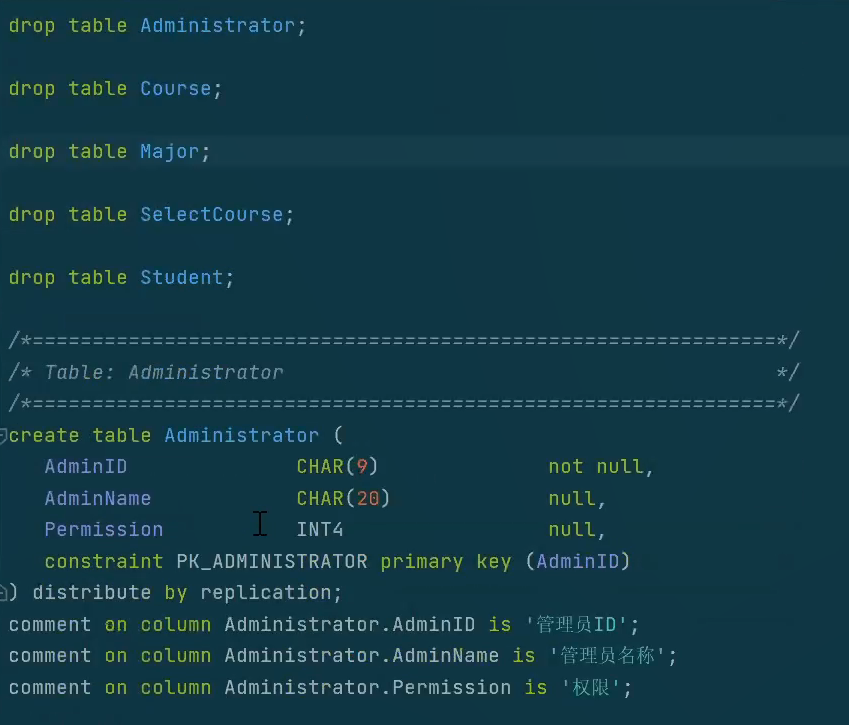Click Administrator in the create table line

click(x=241, y=436)
